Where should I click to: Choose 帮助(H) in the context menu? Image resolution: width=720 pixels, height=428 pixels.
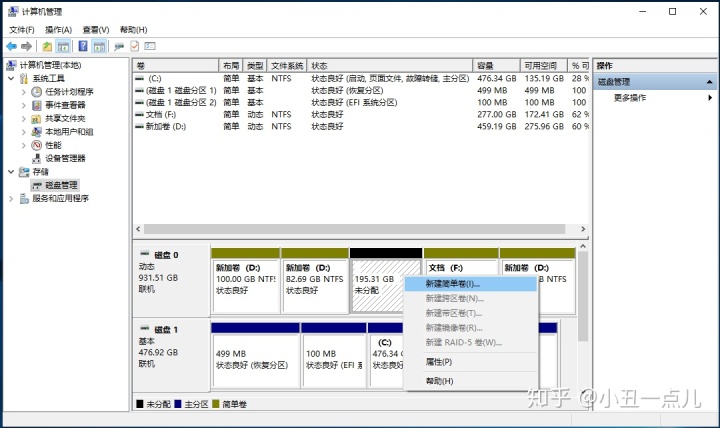point(470,381)
